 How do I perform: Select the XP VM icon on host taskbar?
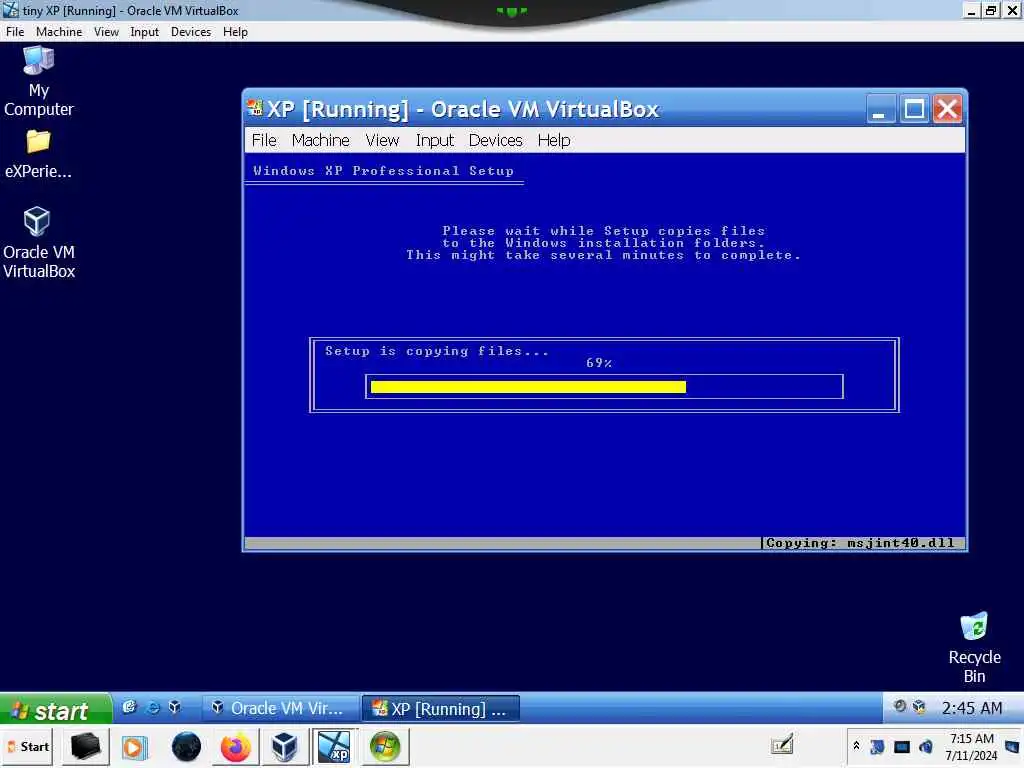[x=334, y=746]
